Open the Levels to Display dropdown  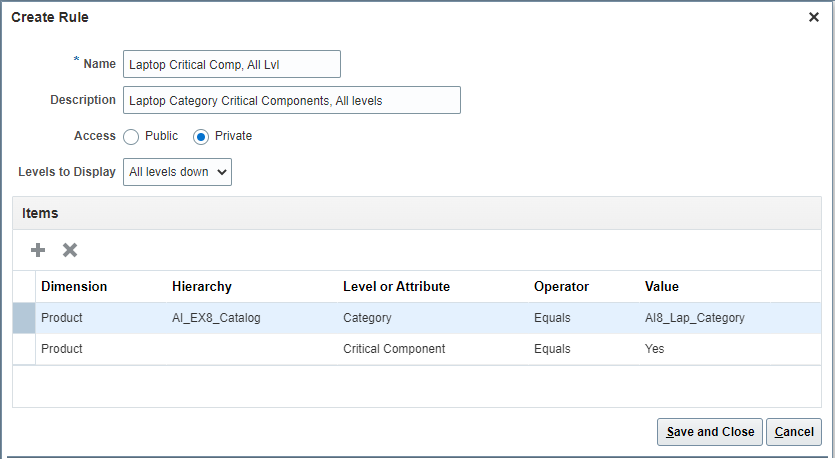tap(177, 172)
